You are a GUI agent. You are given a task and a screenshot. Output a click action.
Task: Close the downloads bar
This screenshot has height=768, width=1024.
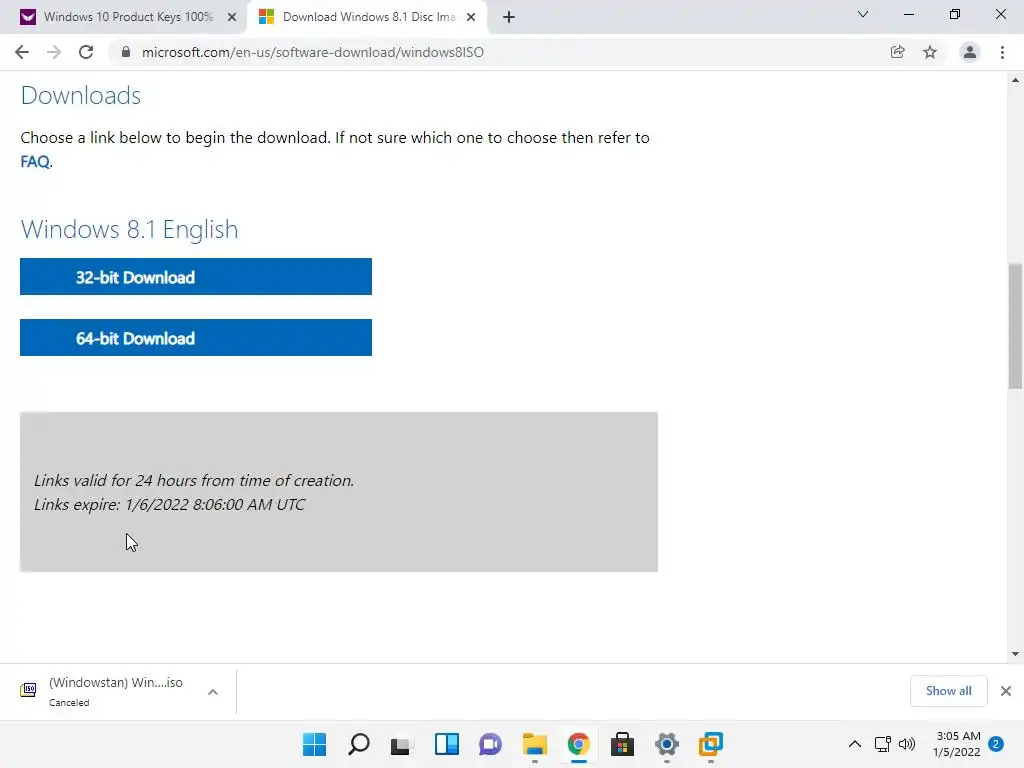tap(1006, 691)
